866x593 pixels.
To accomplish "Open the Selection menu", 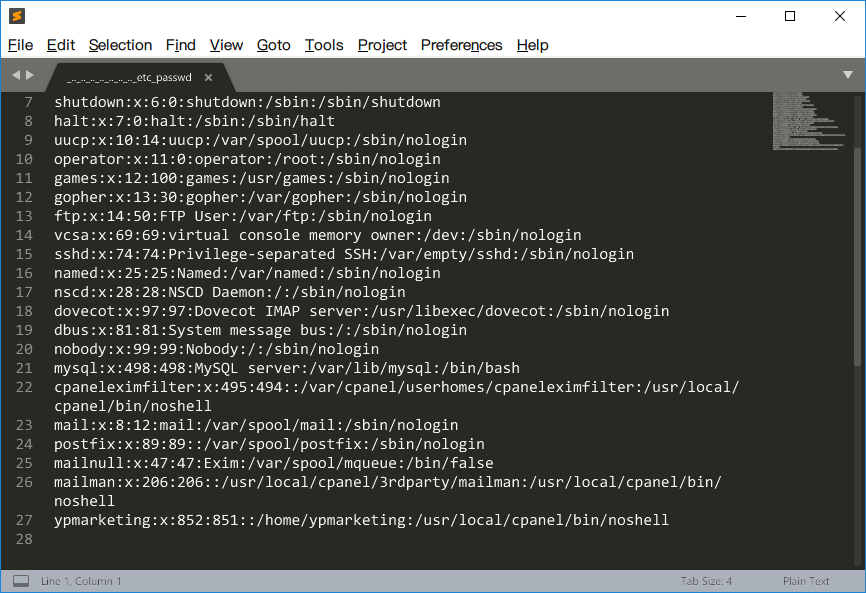I will (120, 45).
